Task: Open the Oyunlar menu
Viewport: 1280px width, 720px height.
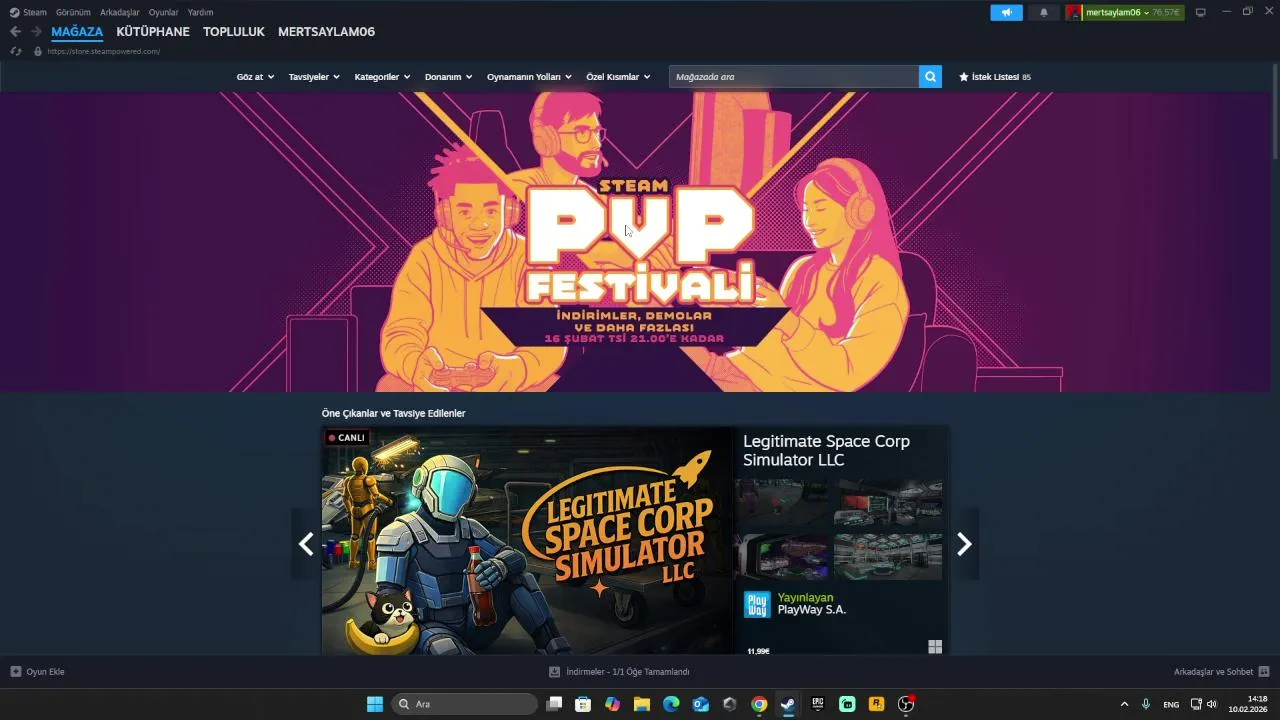Action: pos(164,12)
